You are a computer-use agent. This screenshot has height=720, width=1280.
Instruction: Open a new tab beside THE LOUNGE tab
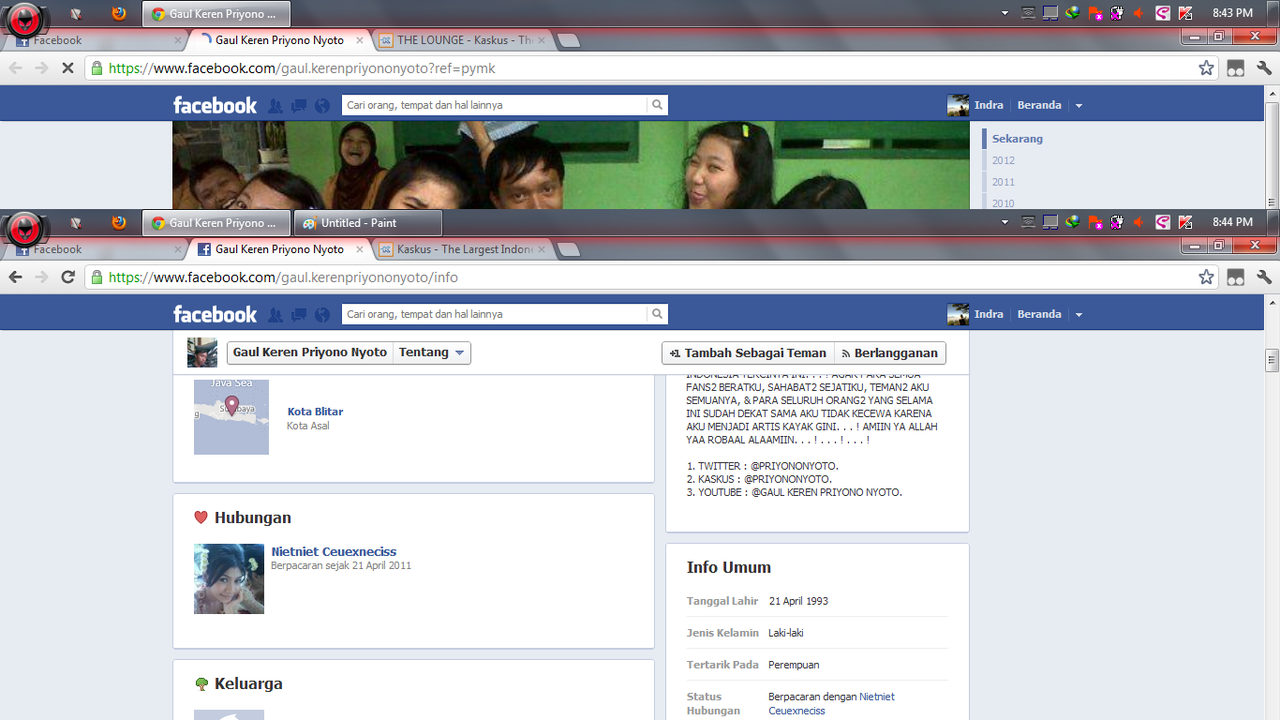click(568, 41)
